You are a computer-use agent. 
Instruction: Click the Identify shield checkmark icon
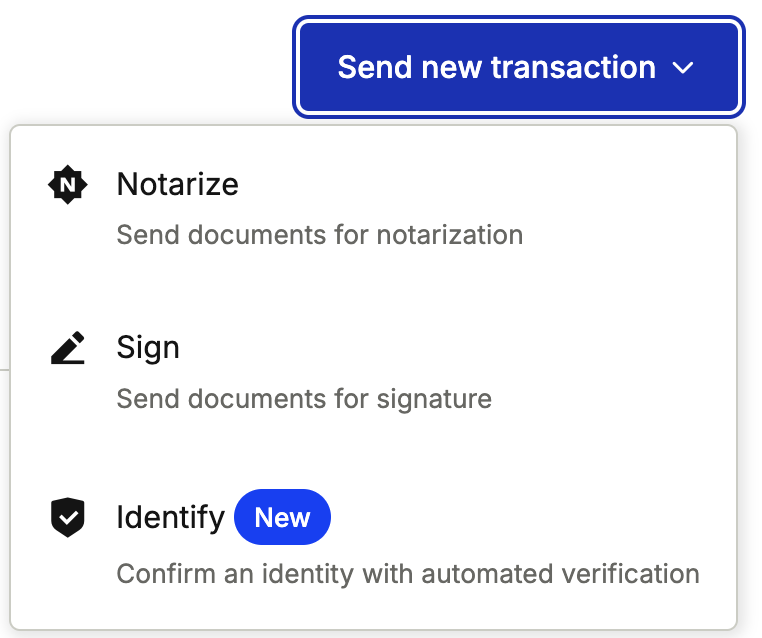point(68,518)
